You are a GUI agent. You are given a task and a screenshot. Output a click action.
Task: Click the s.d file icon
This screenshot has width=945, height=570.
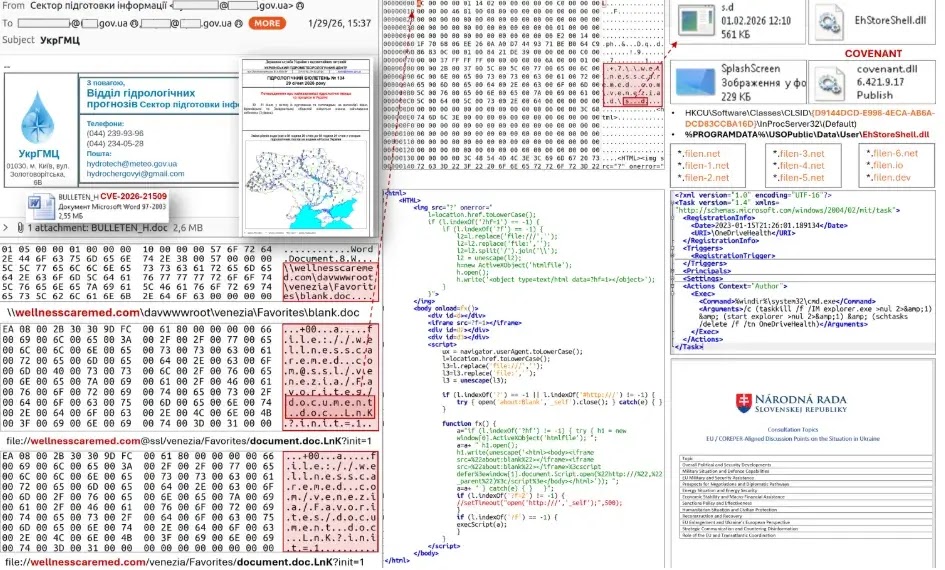(695, 20)
